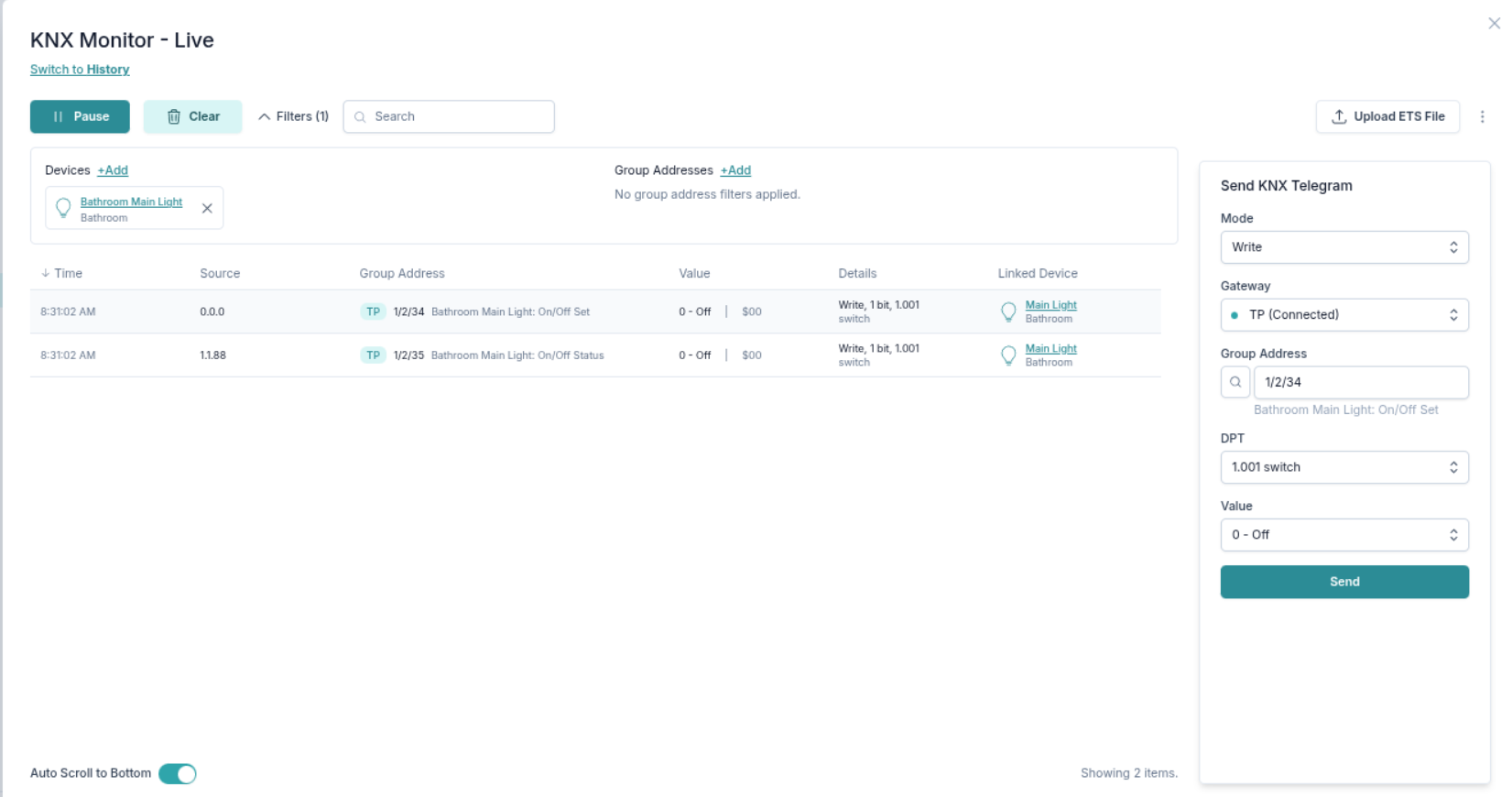
Task: Open the DPT dropdown showing 1.001 switch
Action: (x=1343, y=467)
